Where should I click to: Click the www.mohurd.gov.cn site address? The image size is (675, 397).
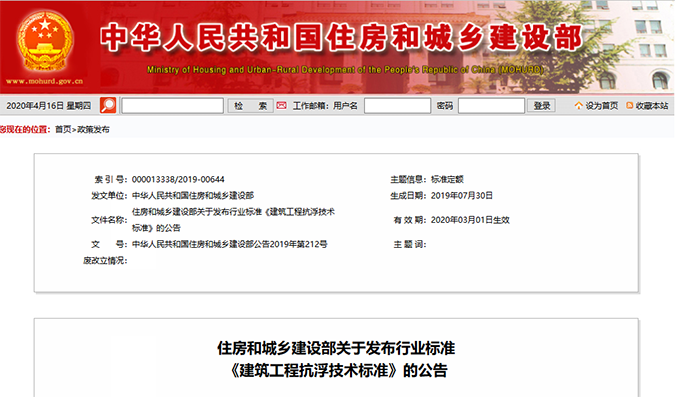click(44, 81)
